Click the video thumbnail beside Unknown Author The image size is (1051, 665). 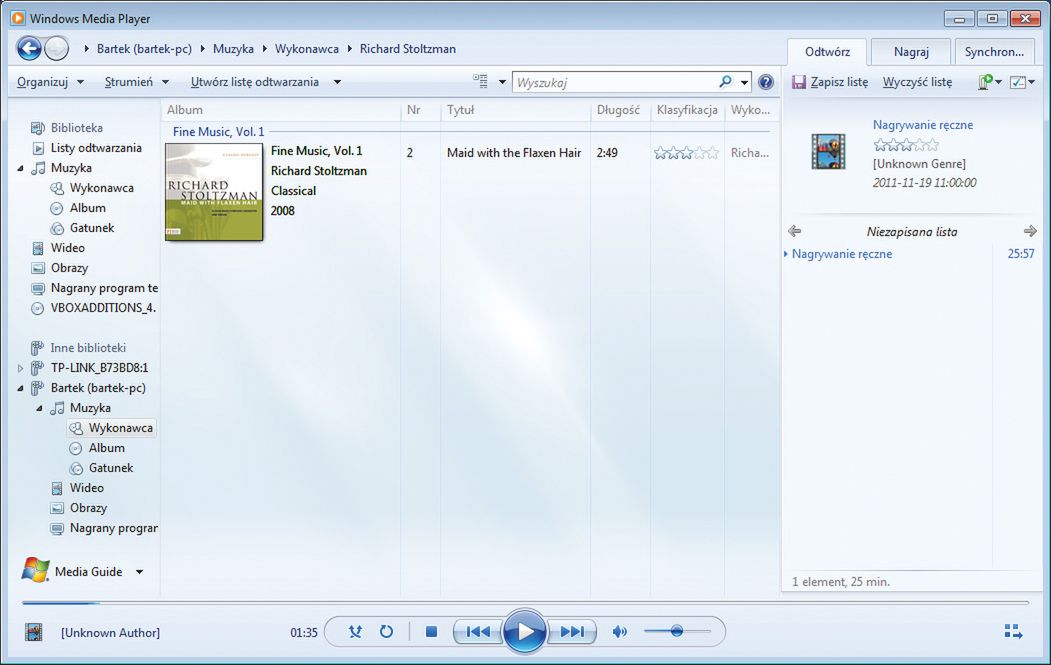point(34,631)
